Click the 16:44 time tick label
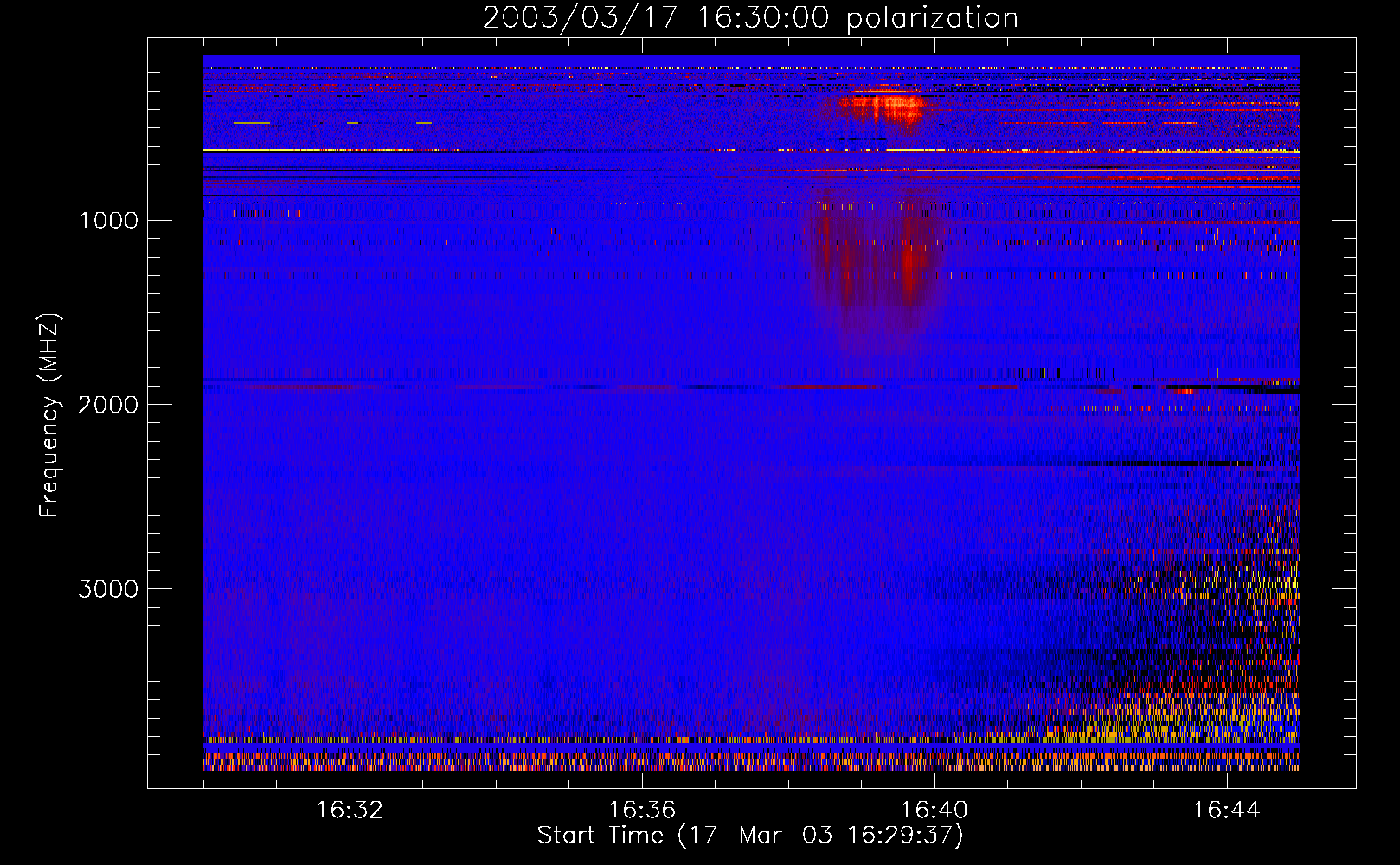 click(x=1227, y=811)
